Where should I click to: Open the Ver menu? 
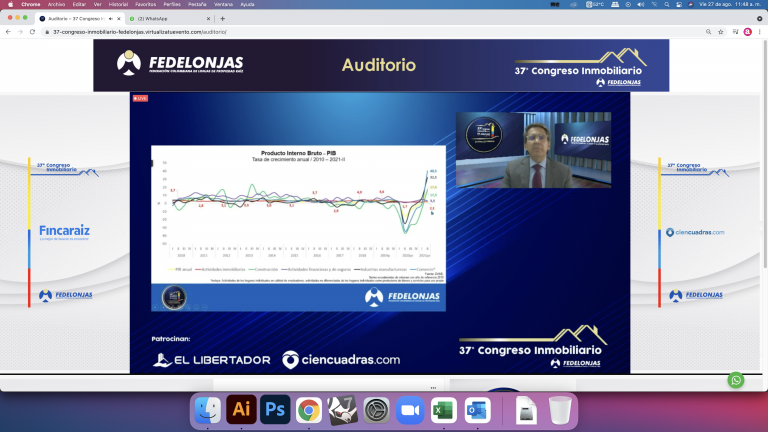click(x=97, y=4)
